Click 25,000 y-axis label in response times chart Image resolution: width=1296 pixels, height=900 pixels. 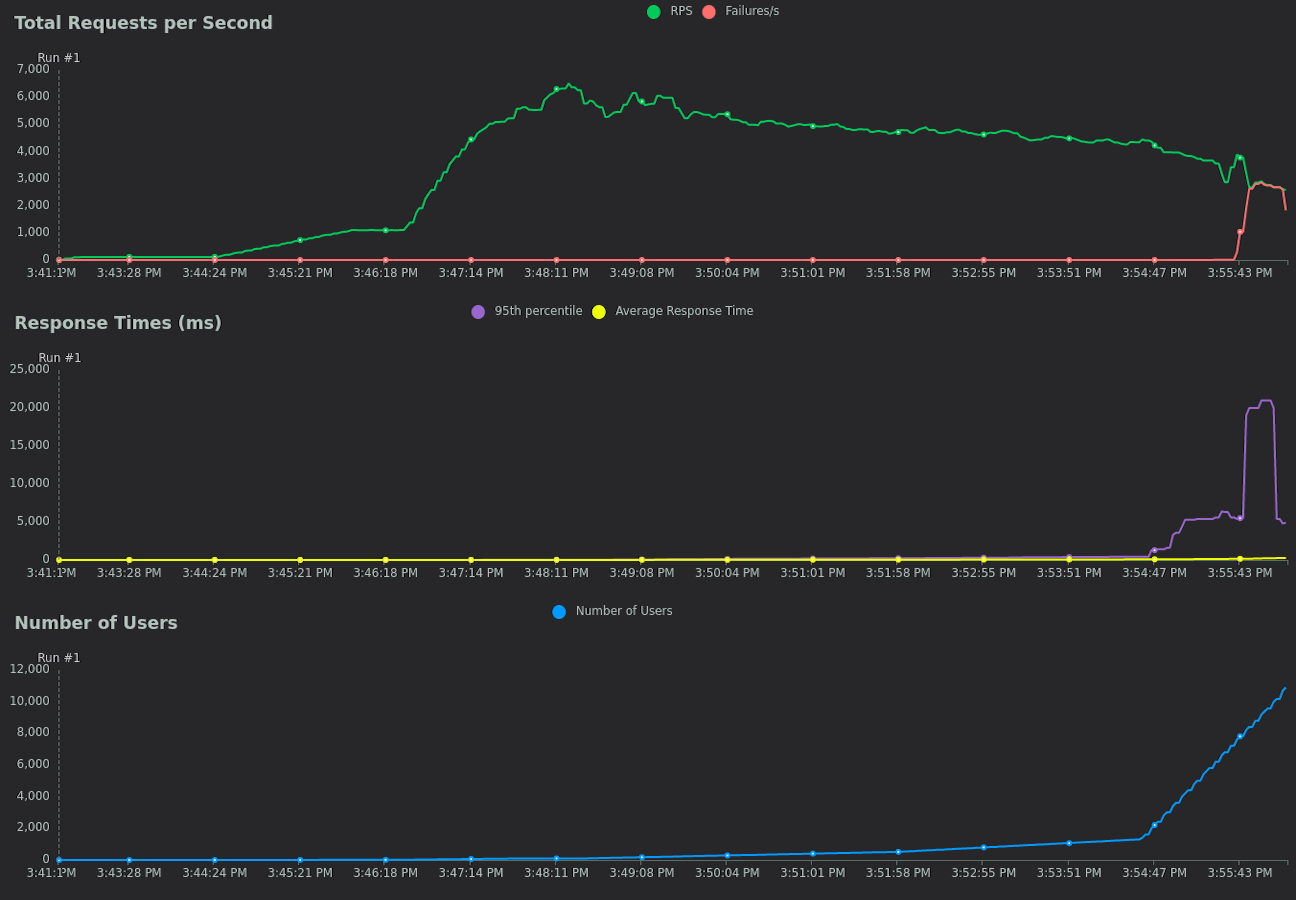(30, 369)
